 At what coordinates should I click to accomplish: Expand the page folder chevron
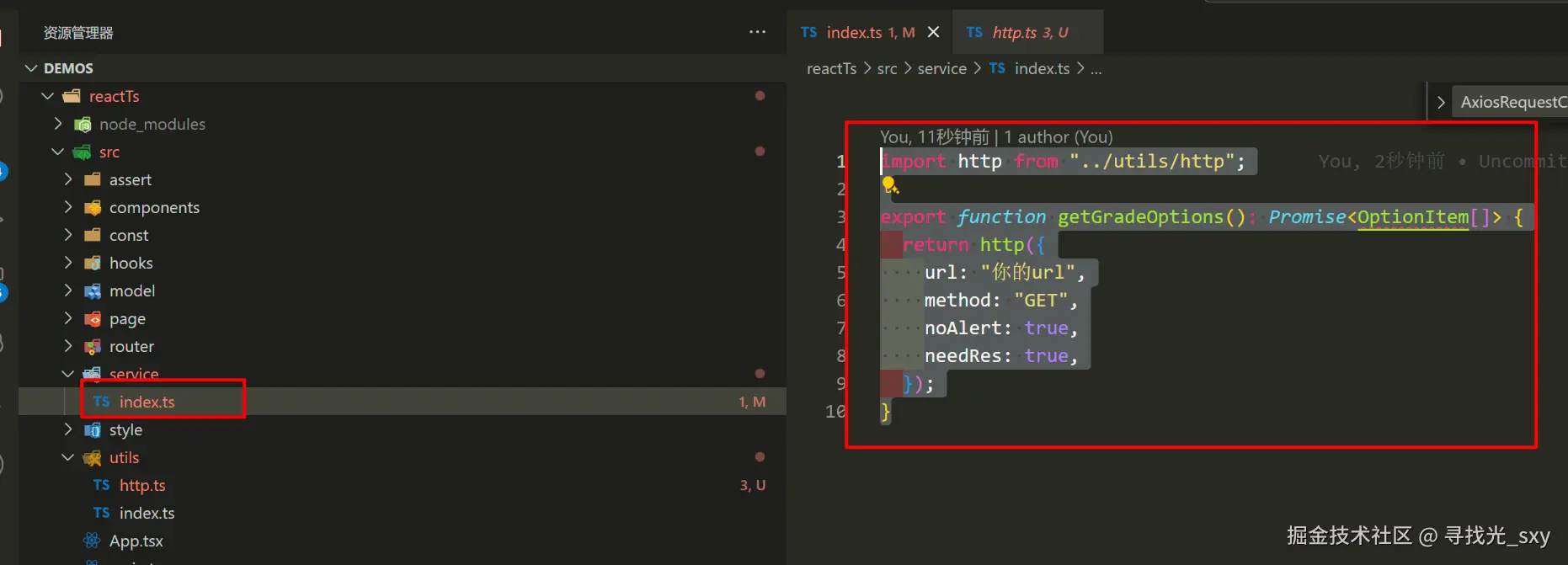68,318
